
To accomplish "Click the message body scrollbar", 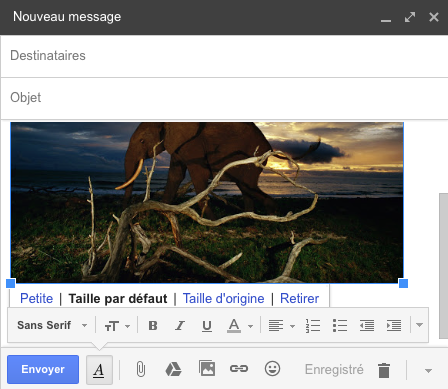I will (444, 266).
